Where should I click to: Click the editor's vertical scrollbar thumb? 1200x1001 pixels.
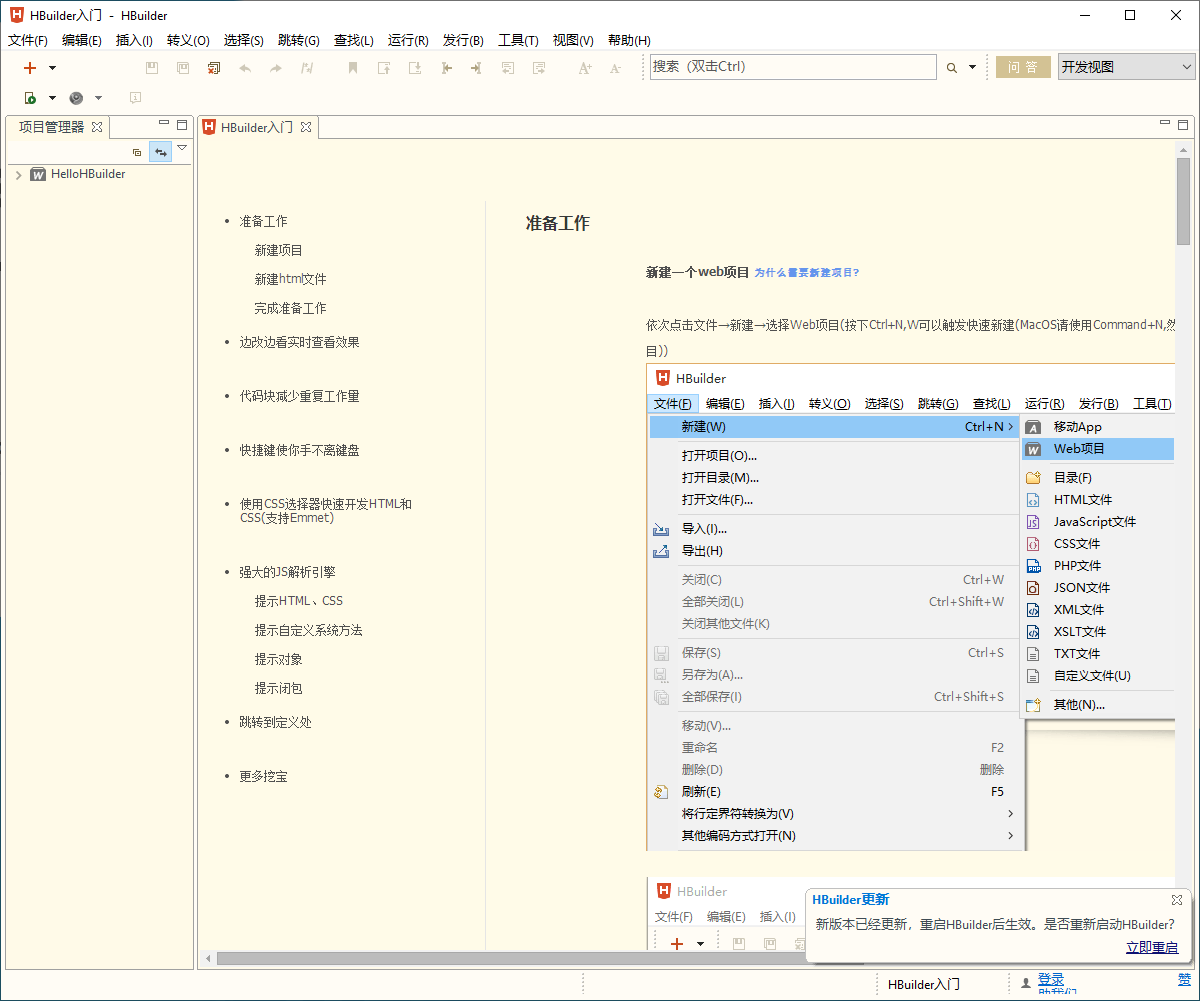(1183, 200)
